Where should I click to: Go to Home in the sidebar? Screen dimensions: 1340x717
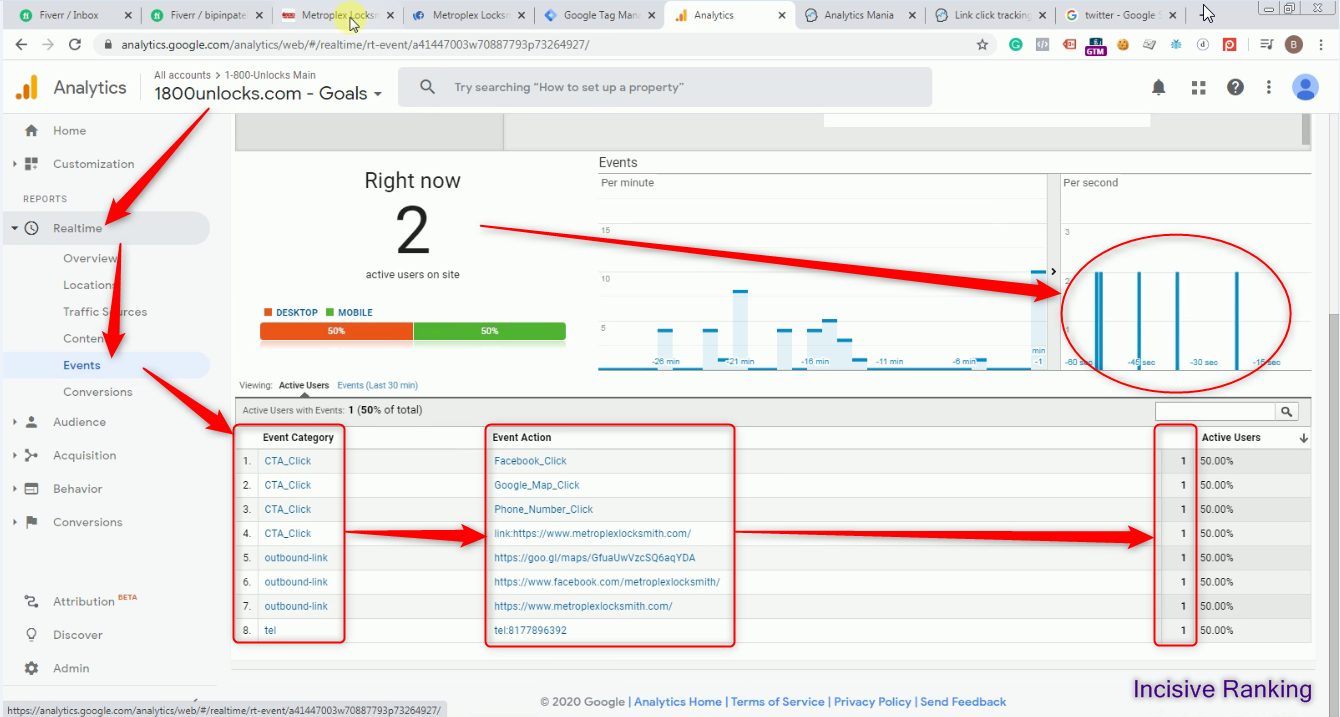69,131
